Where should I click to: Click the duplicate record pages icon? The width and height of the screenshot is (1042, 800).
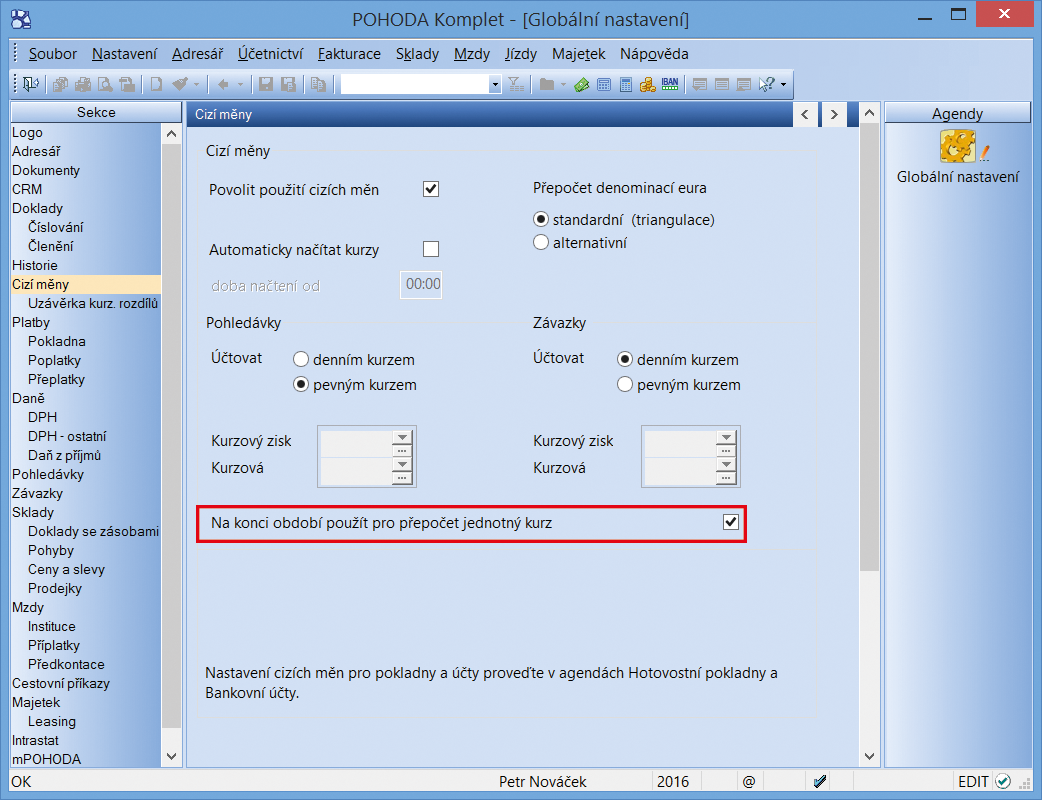coord(319,84)
